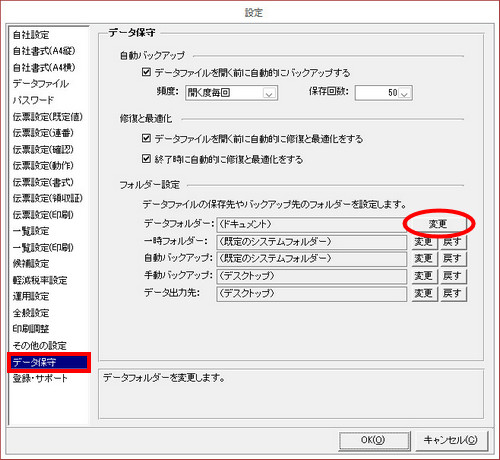This screenshot has width=500, height=460.
Task: Select 自社設定 in the settings list
Action: 31,35
